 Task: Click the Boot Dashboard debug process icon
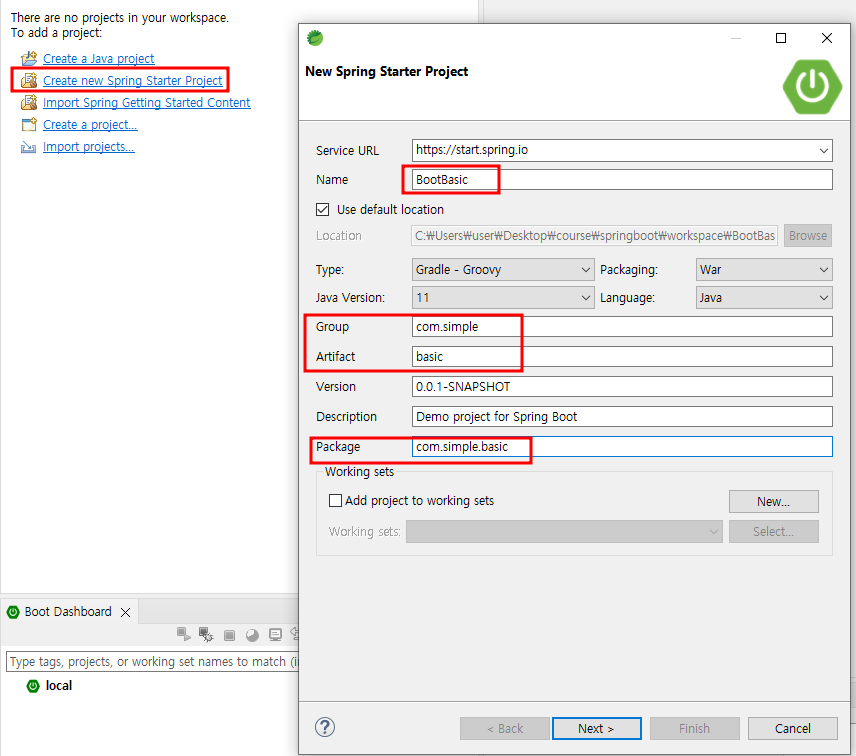point(206,634)
